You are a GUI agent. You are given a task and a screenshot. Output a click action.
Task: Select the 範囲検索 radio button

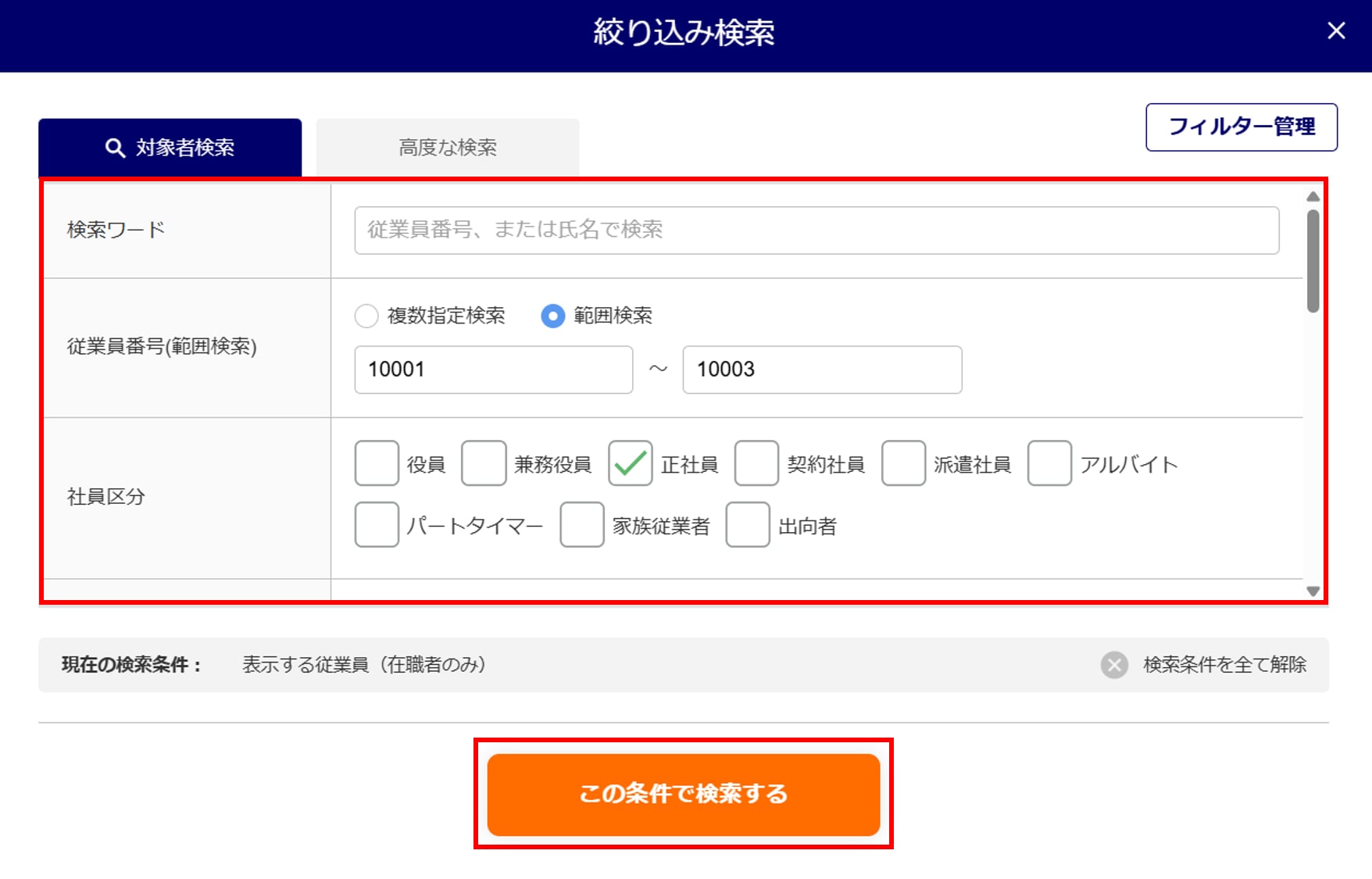[552, 316]
